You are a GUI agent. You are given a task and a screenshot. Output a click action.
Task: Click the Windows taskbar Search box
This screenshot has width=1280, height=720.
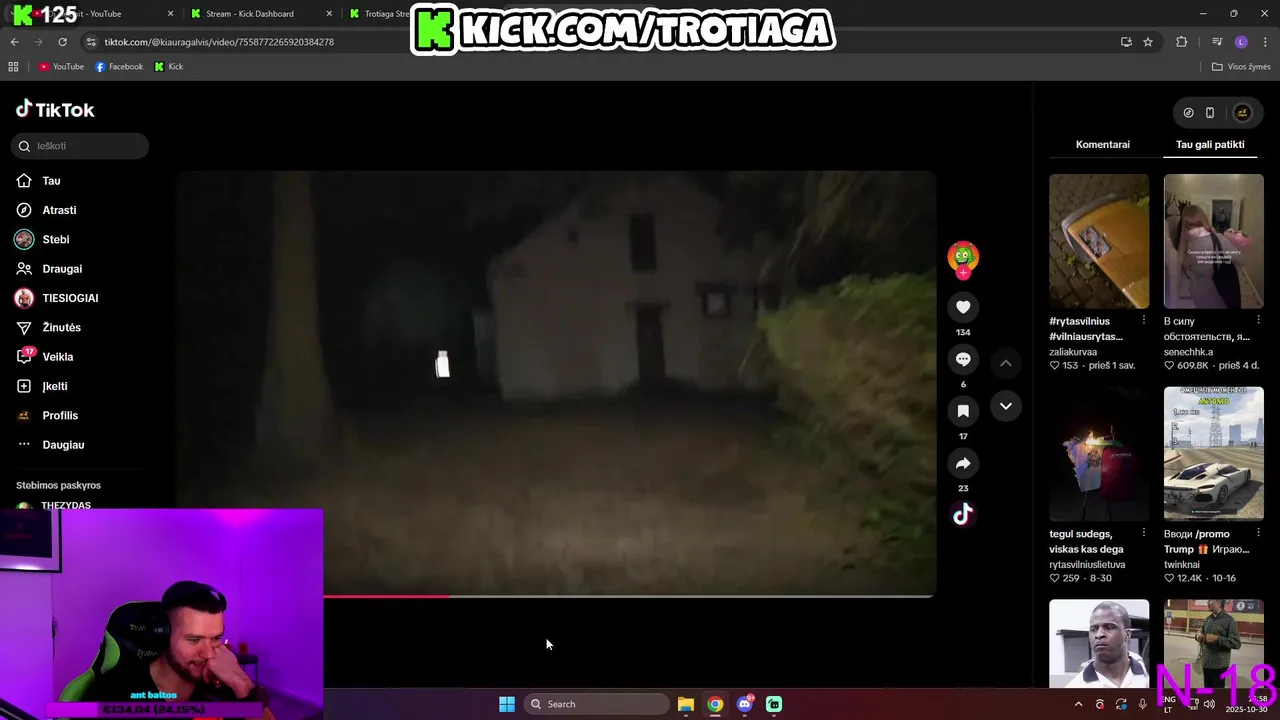pyautogui.click(x=596, y=704)
